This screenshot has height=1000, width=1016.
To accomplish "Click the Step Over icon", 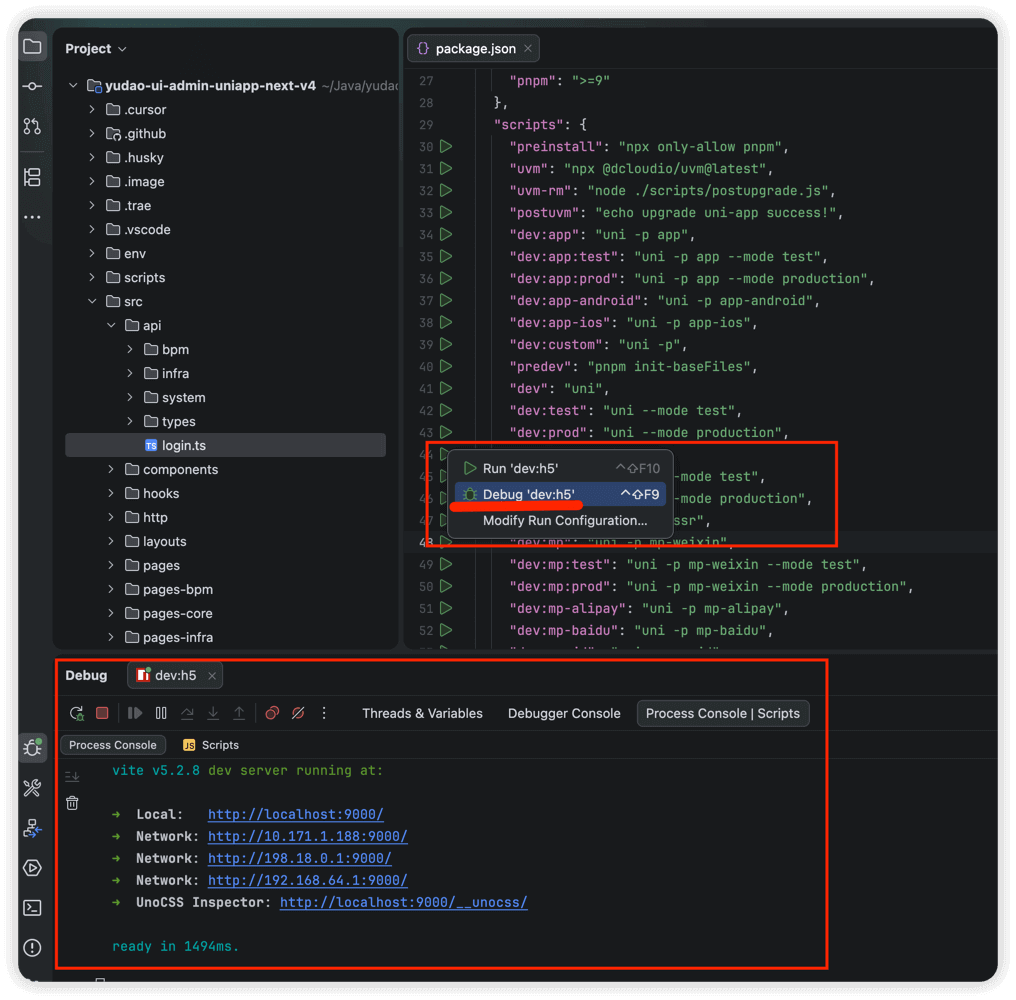I will pos(188,713).
